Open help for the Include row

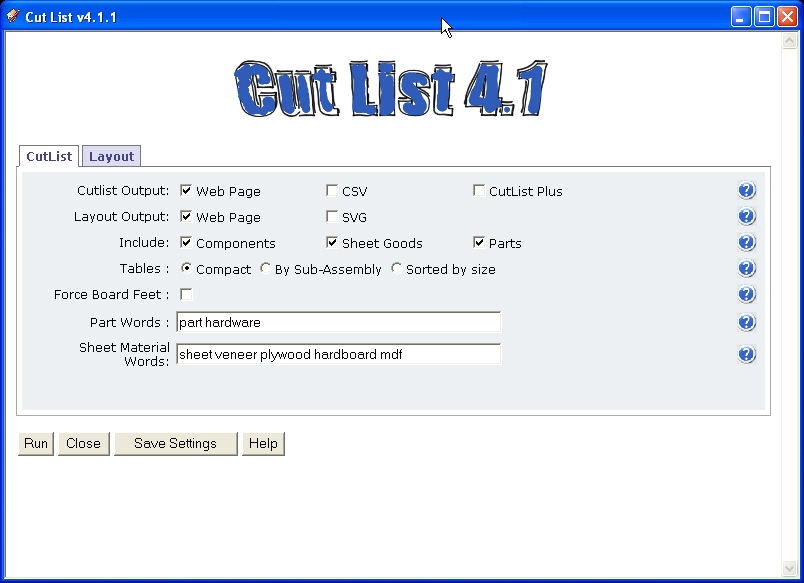pos(747,241)
